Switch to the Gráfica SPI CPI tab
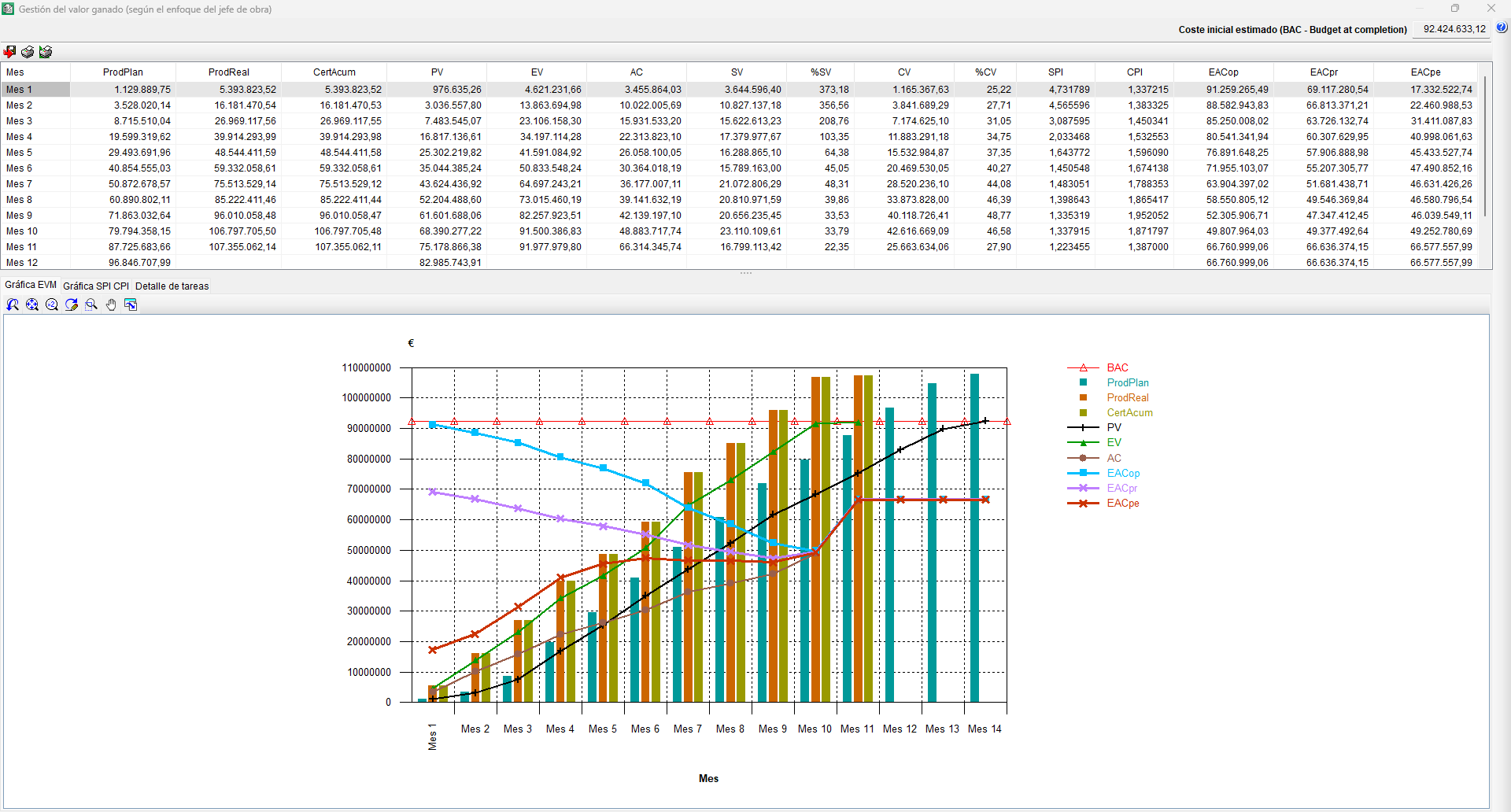This screenshot has width=1511, height=812. coord(96,286)
